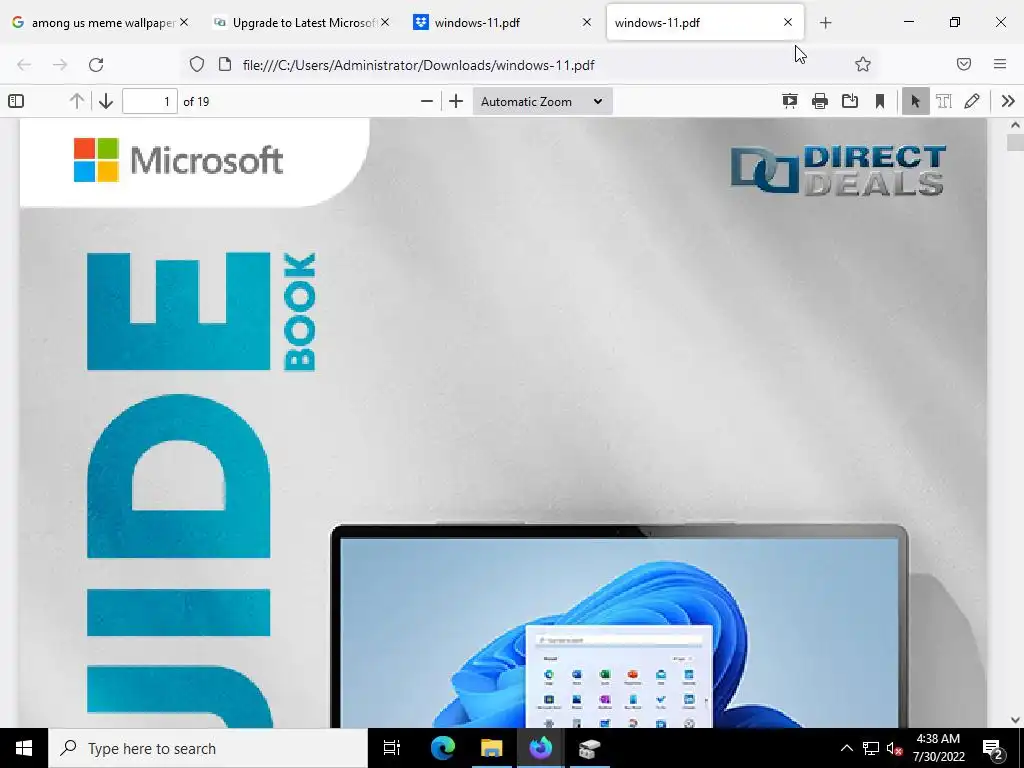
Task: Open the network status tray icon
Action: (871, 748)
